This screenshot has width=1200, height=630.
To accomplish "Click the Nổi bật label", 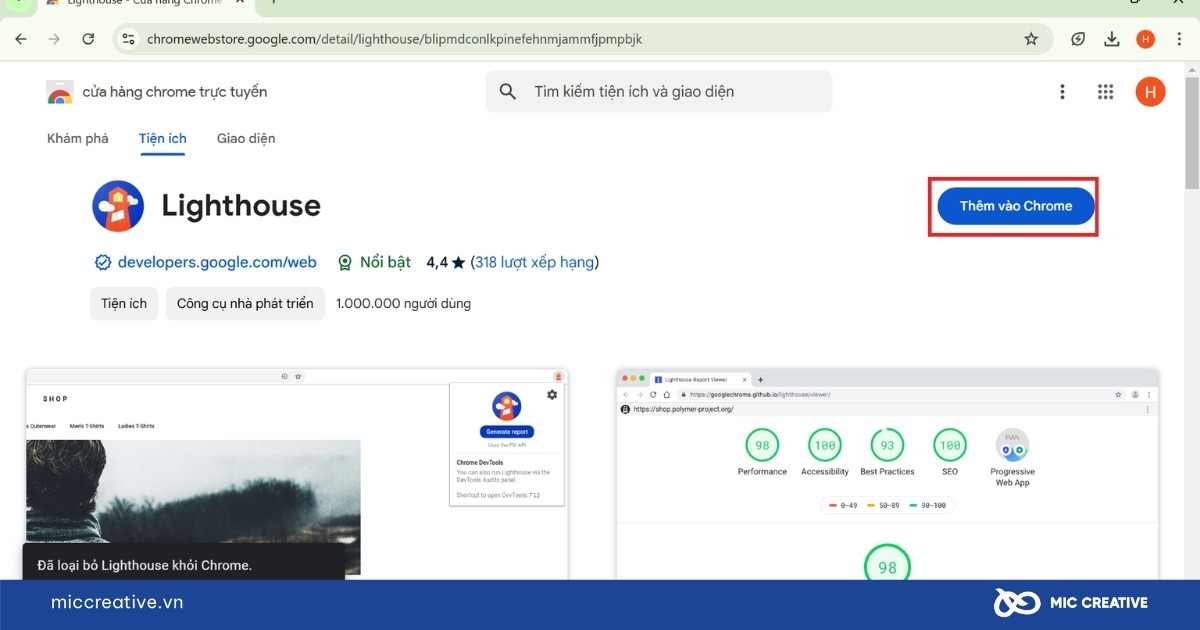I will [x=385, y=262].
